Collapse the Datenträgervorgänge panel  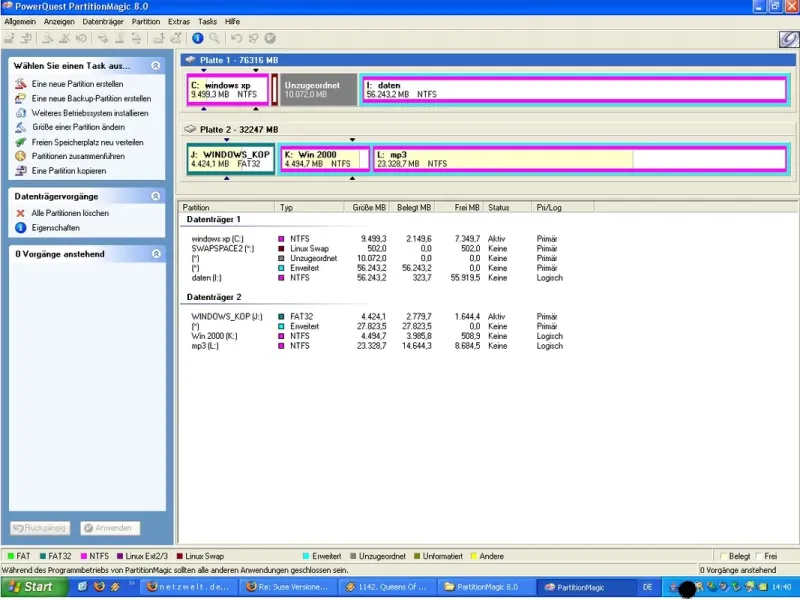[155, 196]
